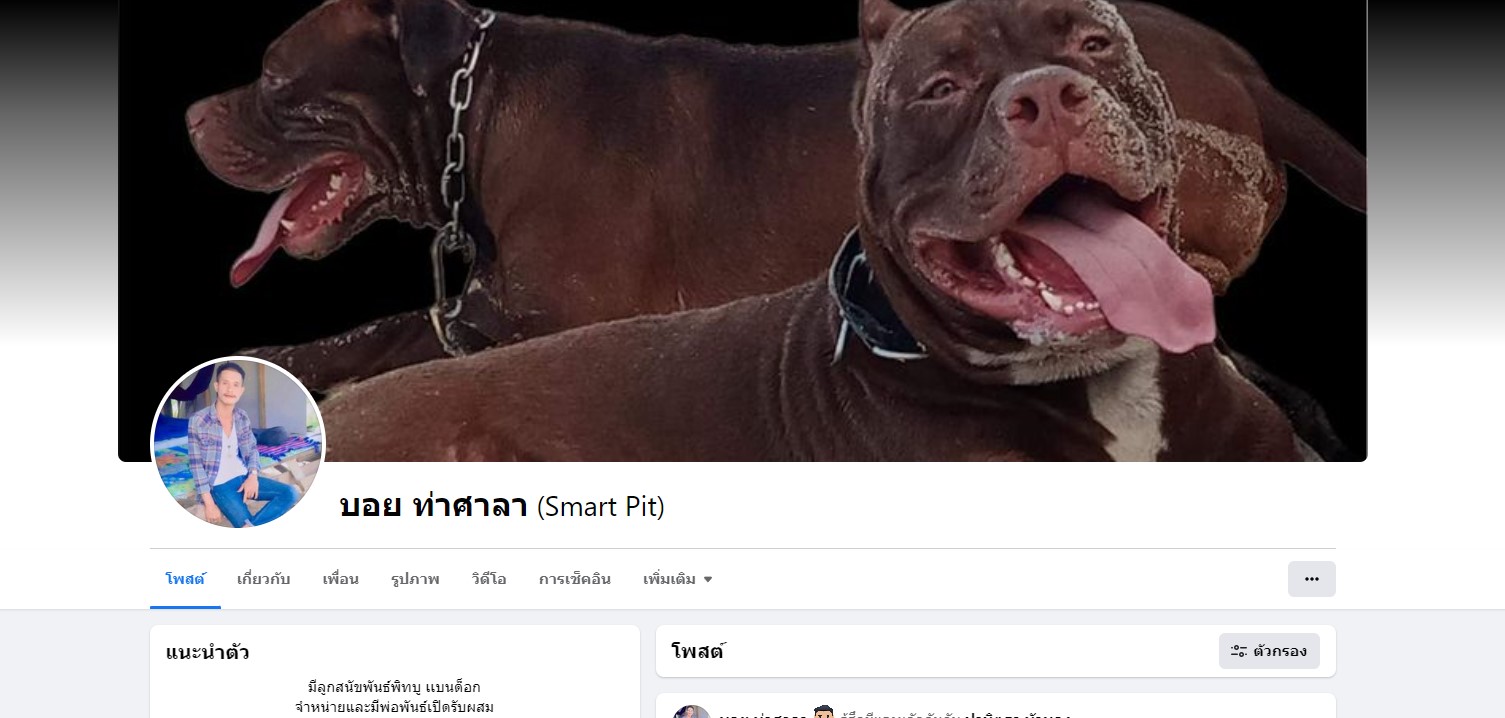Show the การเช็คอิน check-ins tab

(x=575, y=579)
